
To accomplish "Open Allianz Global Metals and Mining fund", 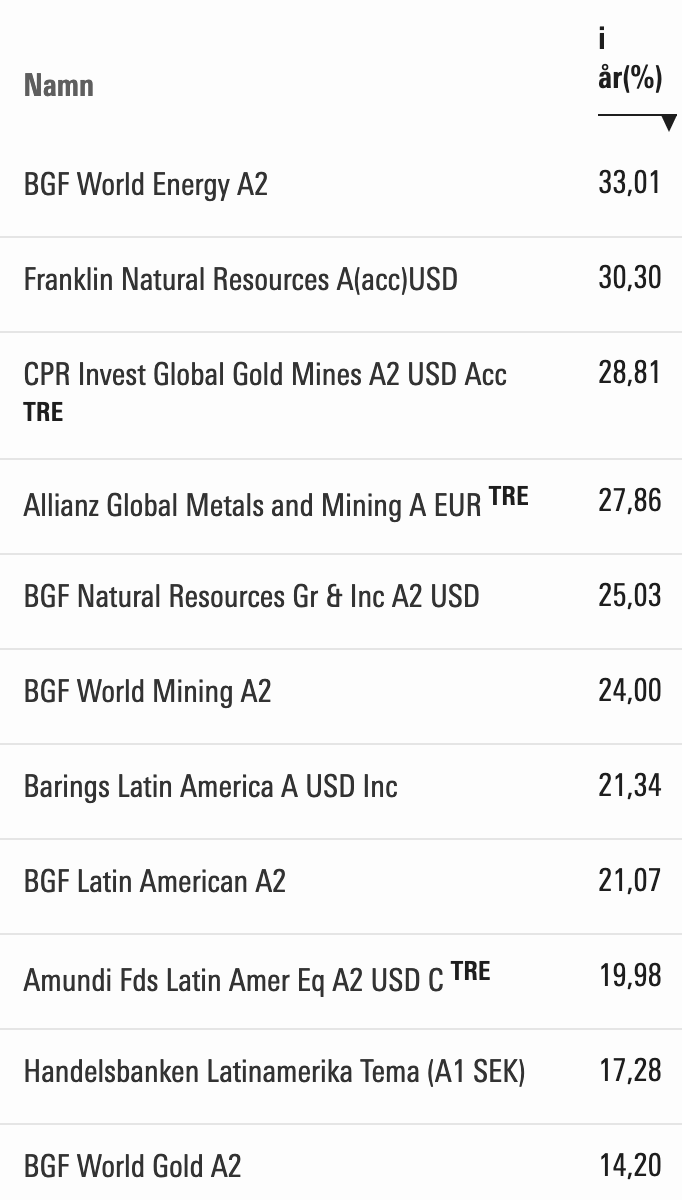I will (x=252, y=506).
